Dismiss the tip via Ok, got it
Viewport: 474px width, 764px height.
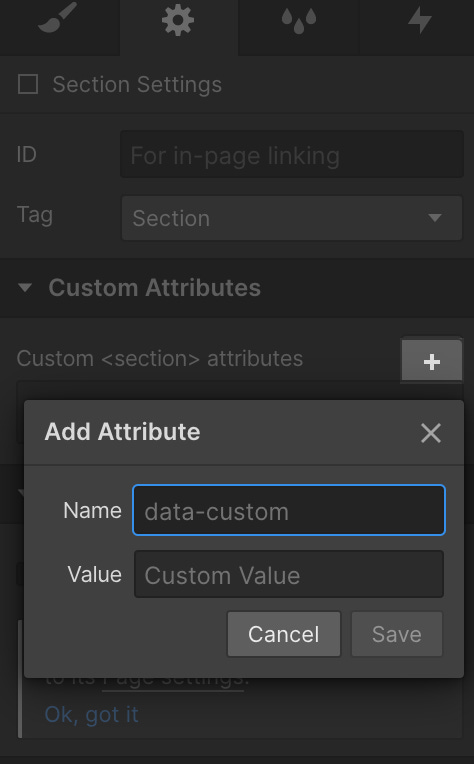(x=92, y=714)
